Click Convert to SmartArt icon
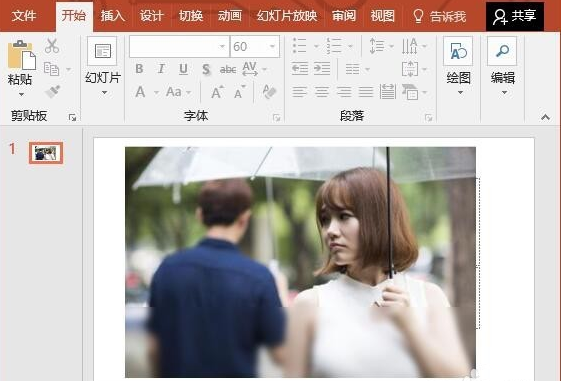This screenshot has width=561, height=381. (x=410, y=92)
